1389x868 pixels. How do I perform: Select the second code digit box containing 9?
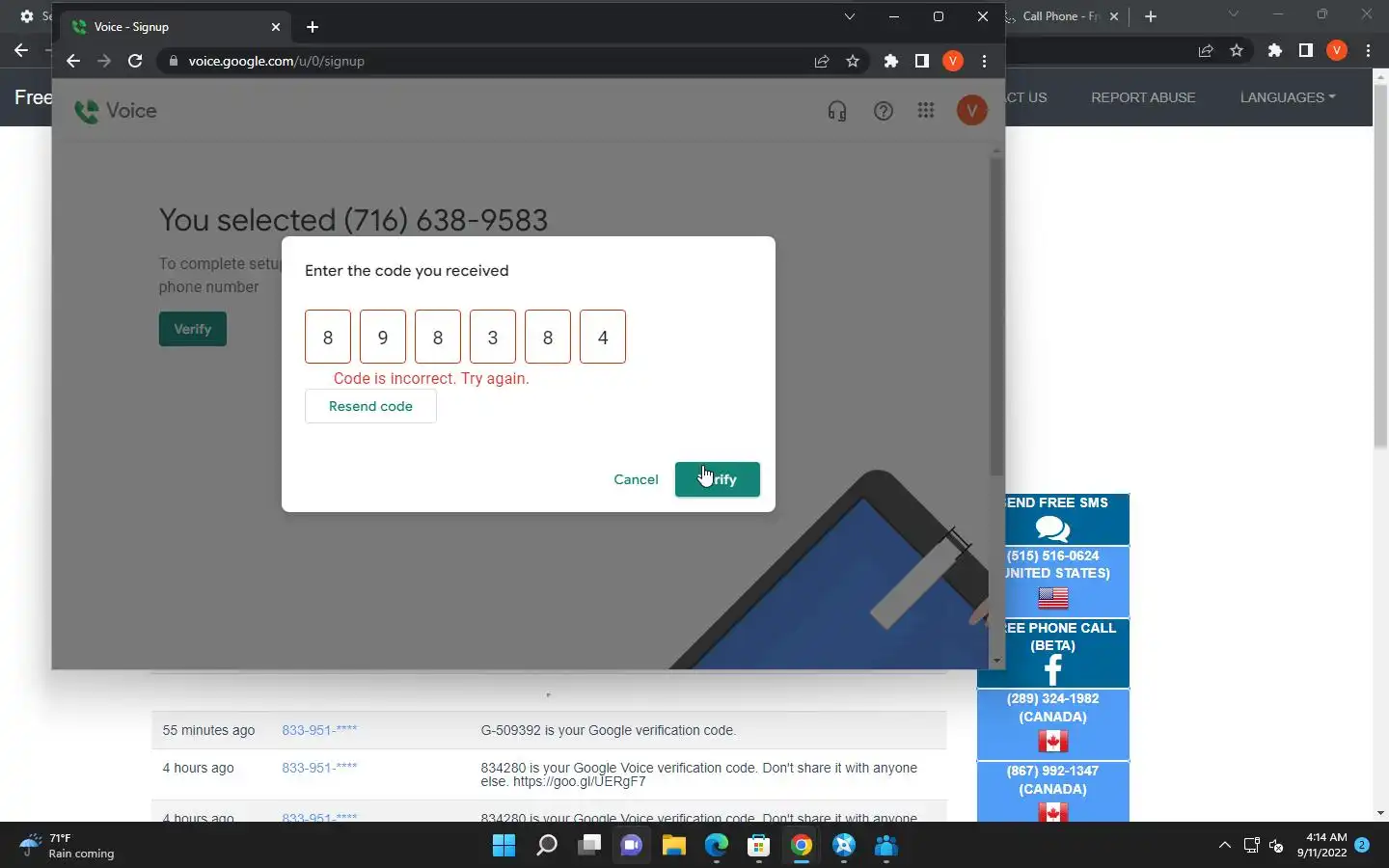(383, 337)
